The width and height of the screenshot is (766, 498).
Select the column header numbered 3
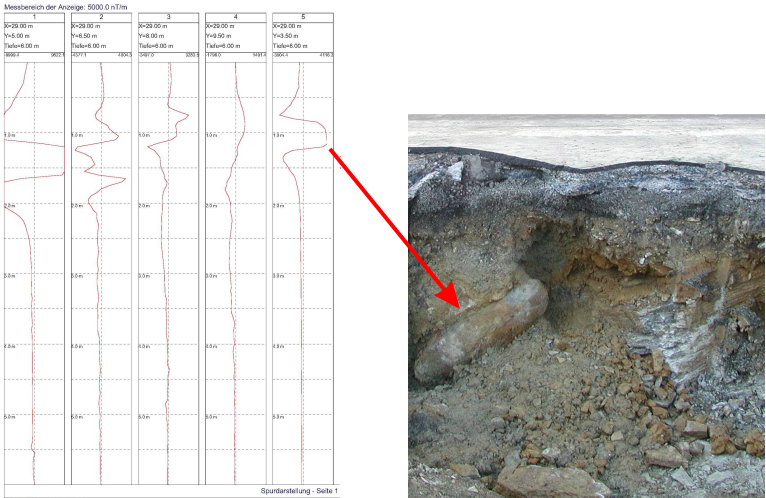pyautogui.click(x=168, y=17)
